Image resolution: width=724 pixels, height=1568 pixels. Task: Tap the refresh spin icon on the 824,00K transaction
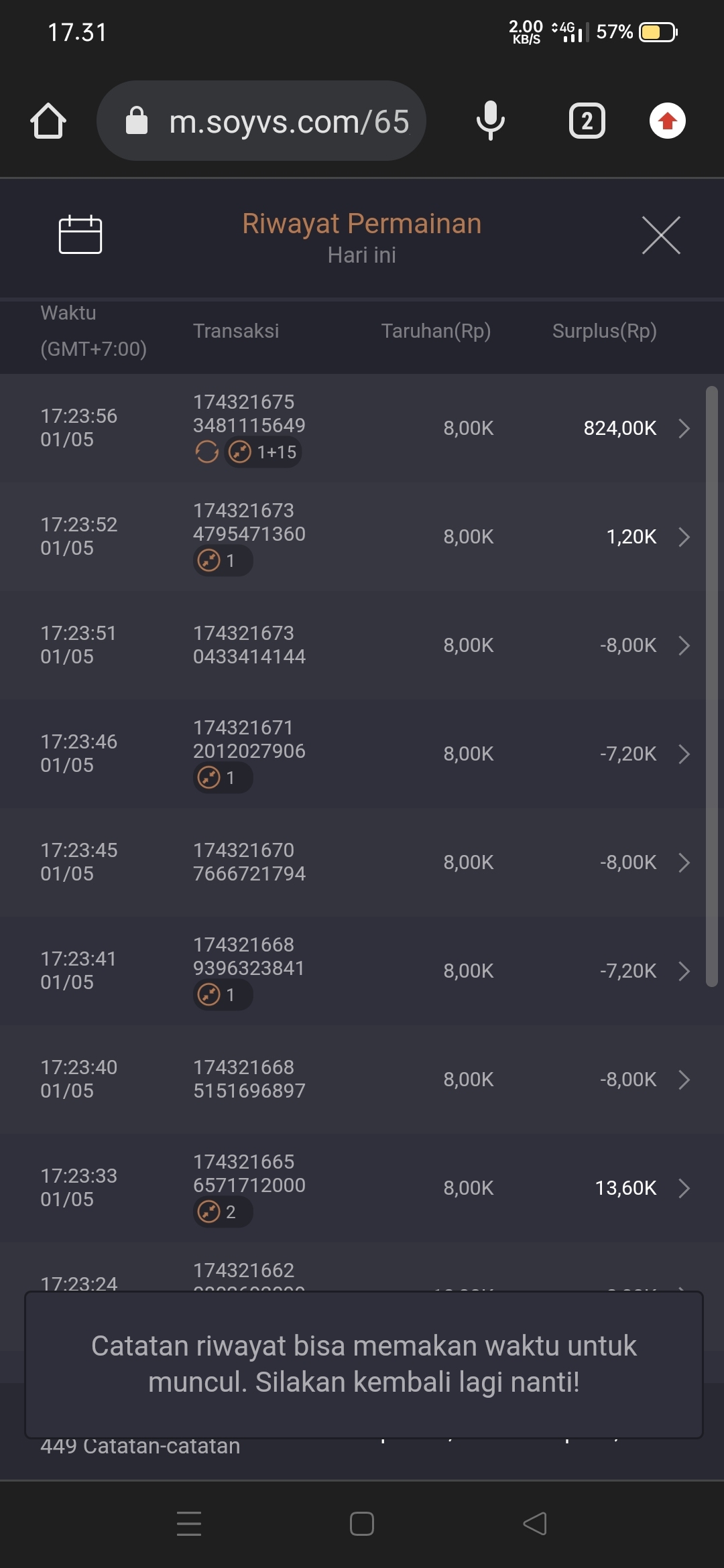(206, 452)
